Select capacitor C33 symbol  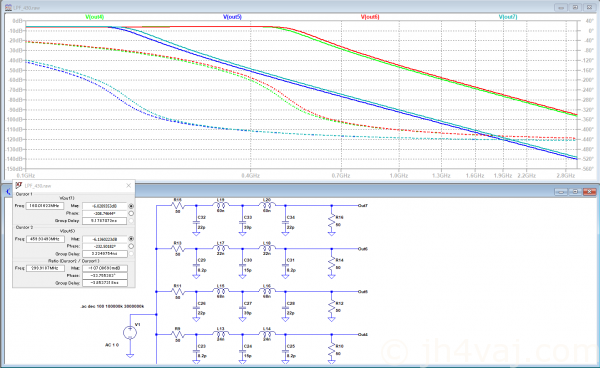point(242,223)
